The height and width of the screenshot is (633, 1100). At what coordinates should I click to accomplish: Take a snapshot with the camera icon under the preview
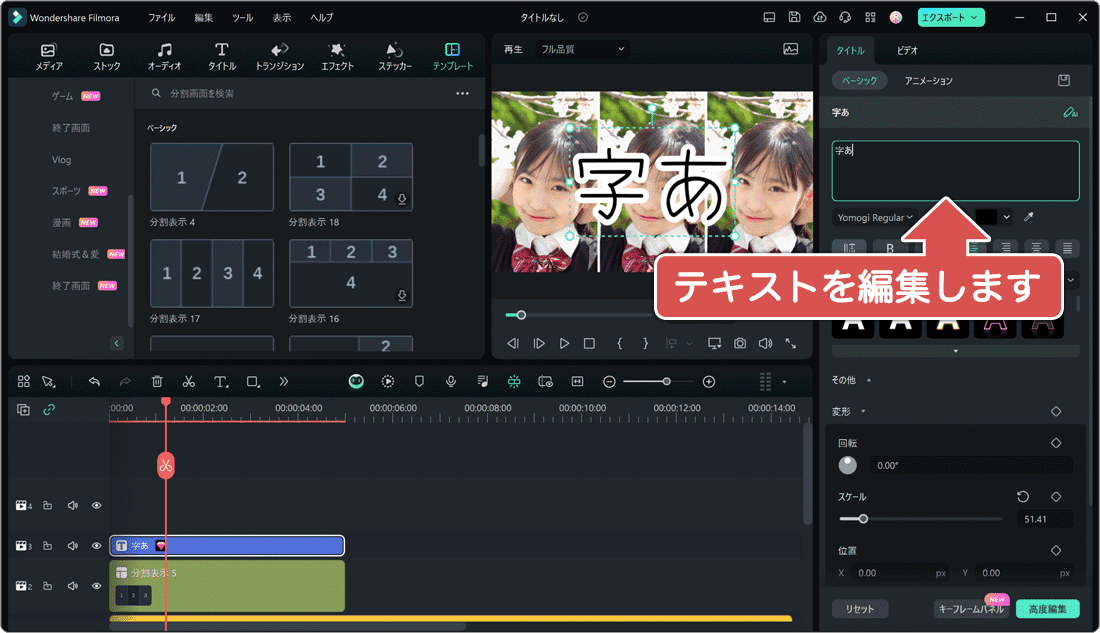click(x=739, y=343)
